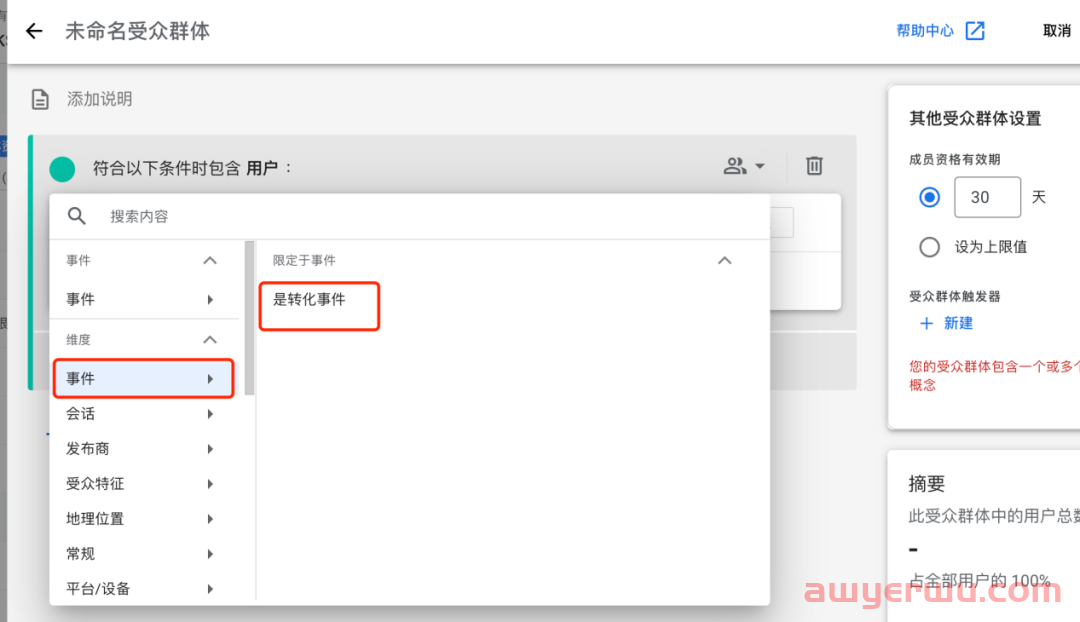Open the 帮助中心 link
1080x622 pixels.
tap(924, 31)
